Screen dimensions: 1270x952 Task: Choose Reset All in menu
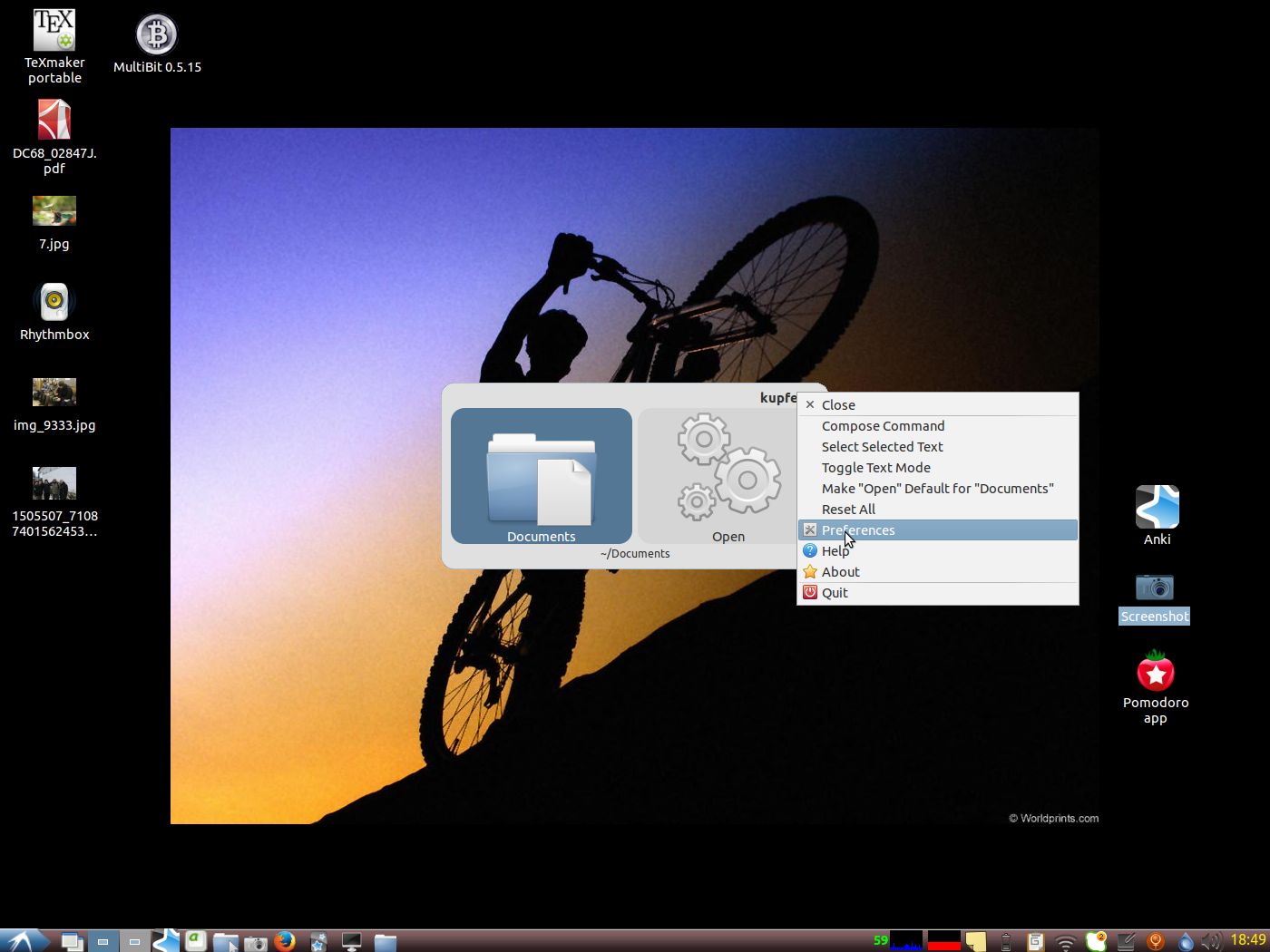[938, 510]
